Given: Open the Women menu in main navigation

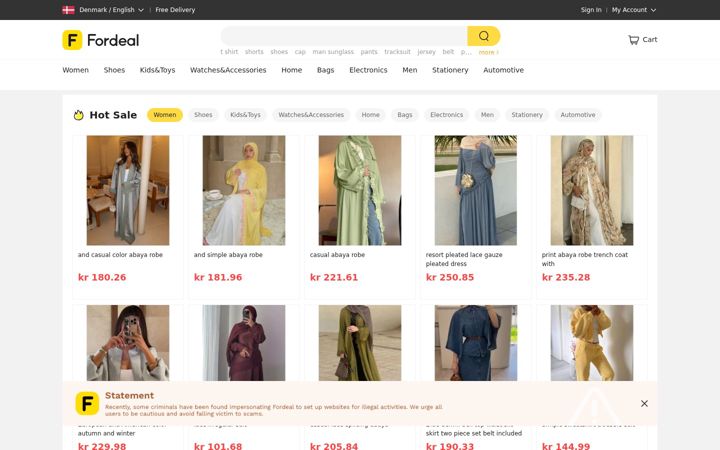Looking at the screenshot, I should [75, 70].
